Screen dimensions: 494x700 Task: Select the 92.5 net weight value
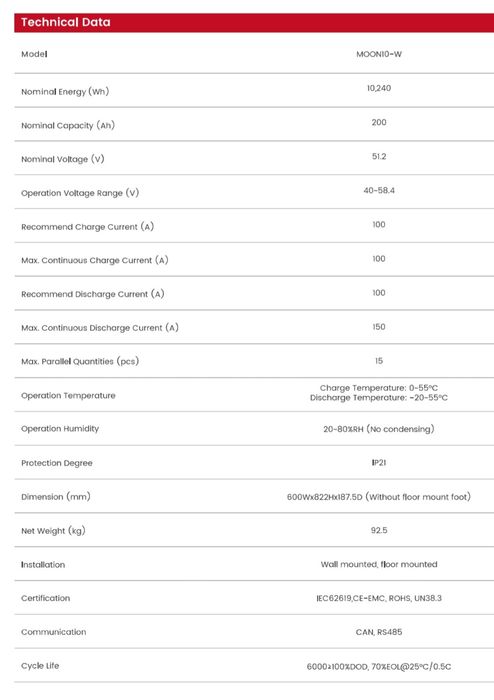(379, 530)
